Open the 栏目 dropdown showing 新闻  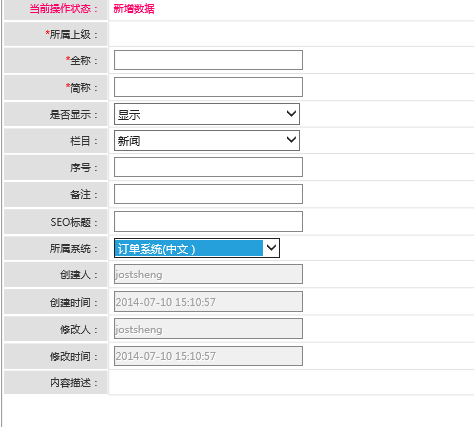tap(207, 140)
